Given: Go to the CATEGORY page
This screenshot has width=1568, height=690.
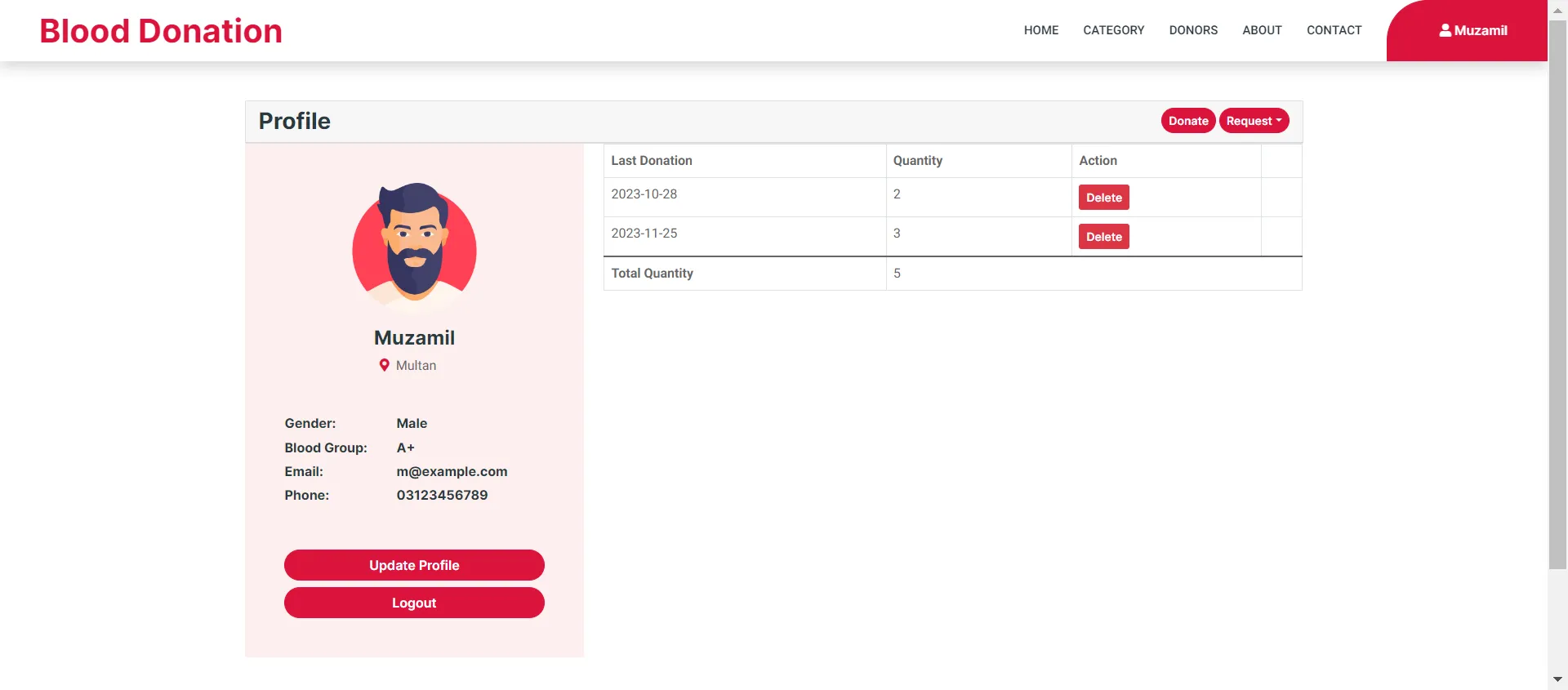Looking at the screenshot, I should tap(1113, 30).
